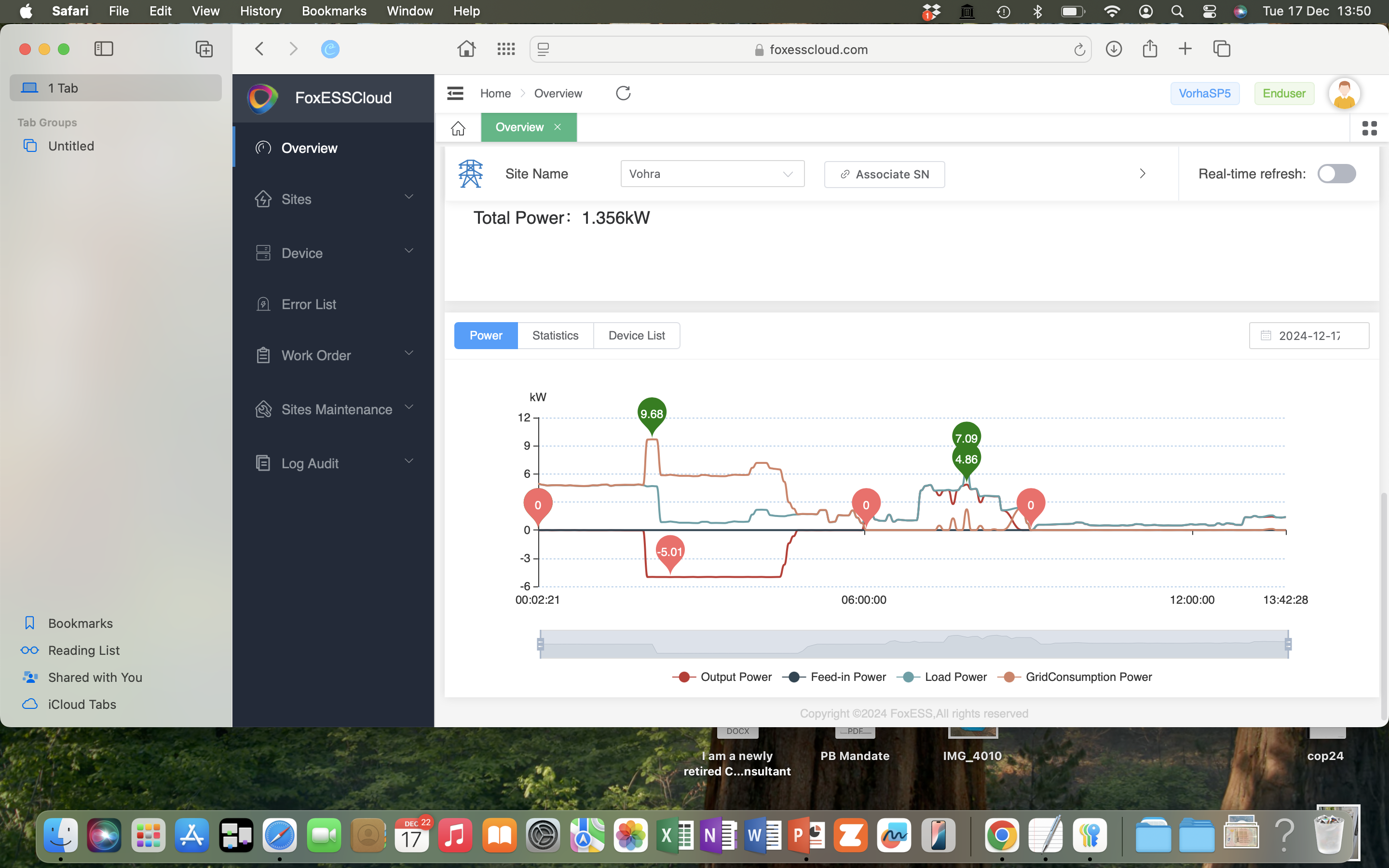Click the Safari sidebar toggle icon

(104, 49)
